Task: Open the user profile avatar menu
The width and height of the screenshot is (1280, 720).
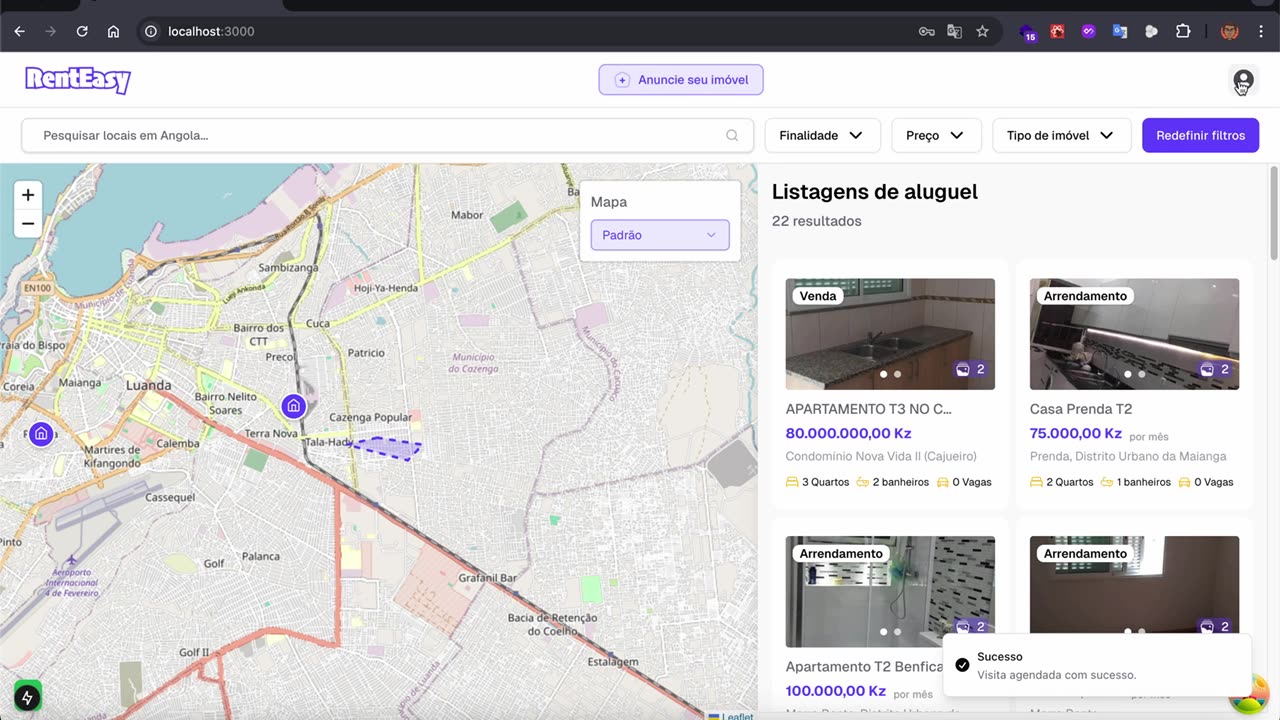Action: 1243,80
